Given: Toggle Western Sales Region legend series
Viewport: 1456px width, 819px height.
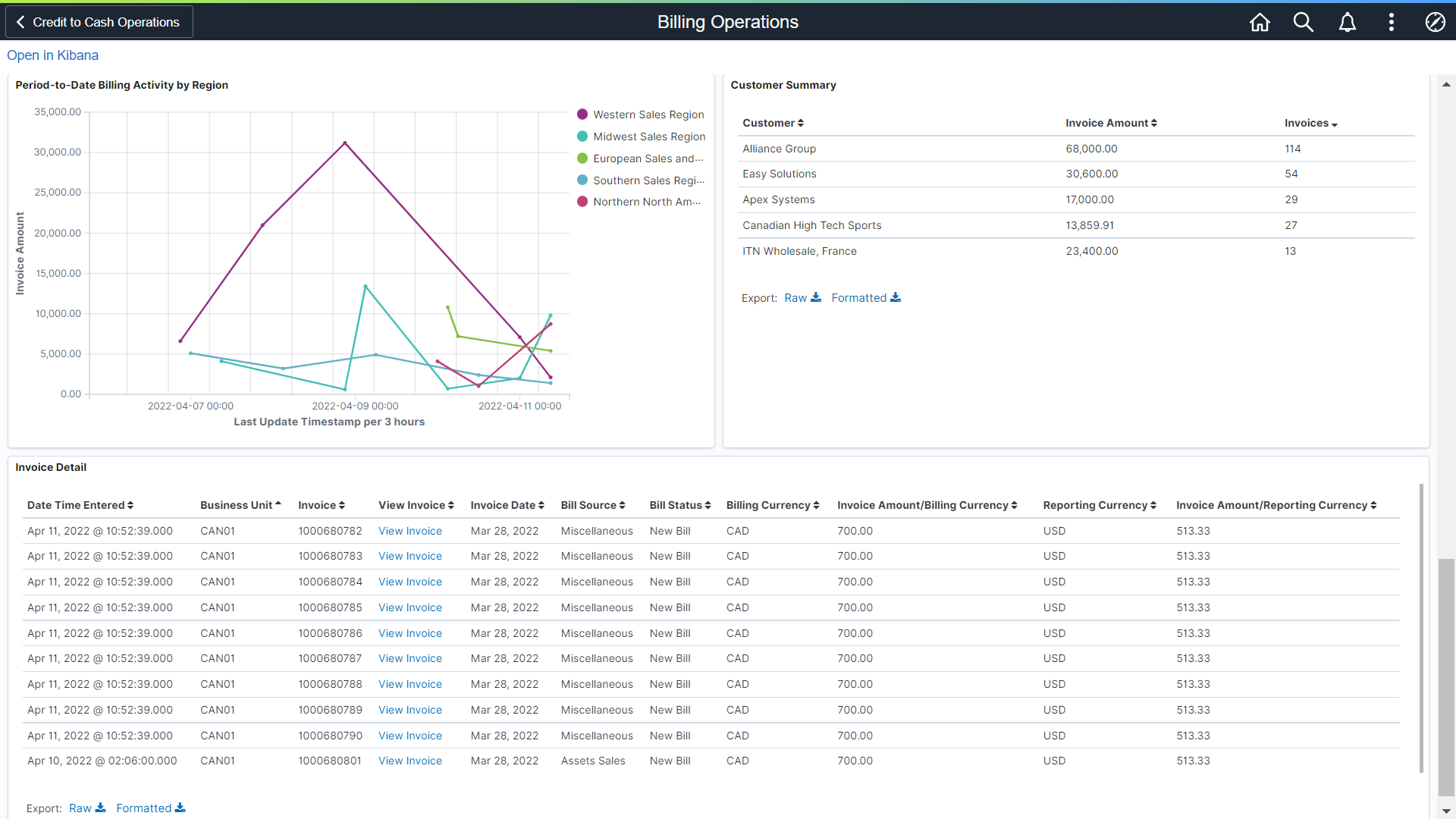Looking at the screenshot, I should 648,115.
